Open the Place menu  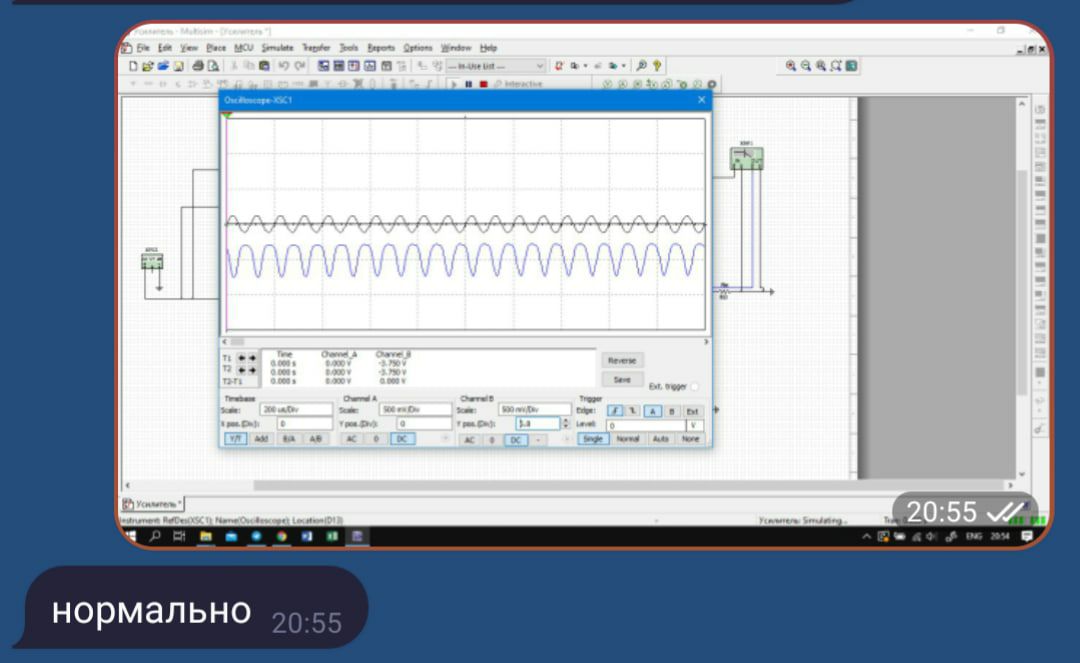(216, 48)
